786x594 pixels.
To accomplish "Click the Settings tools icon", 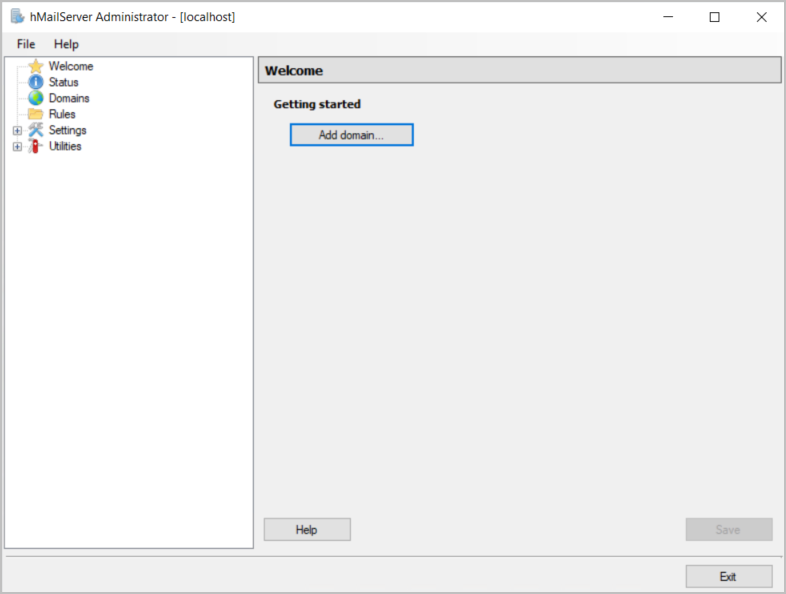I will [x=36, y=130].
